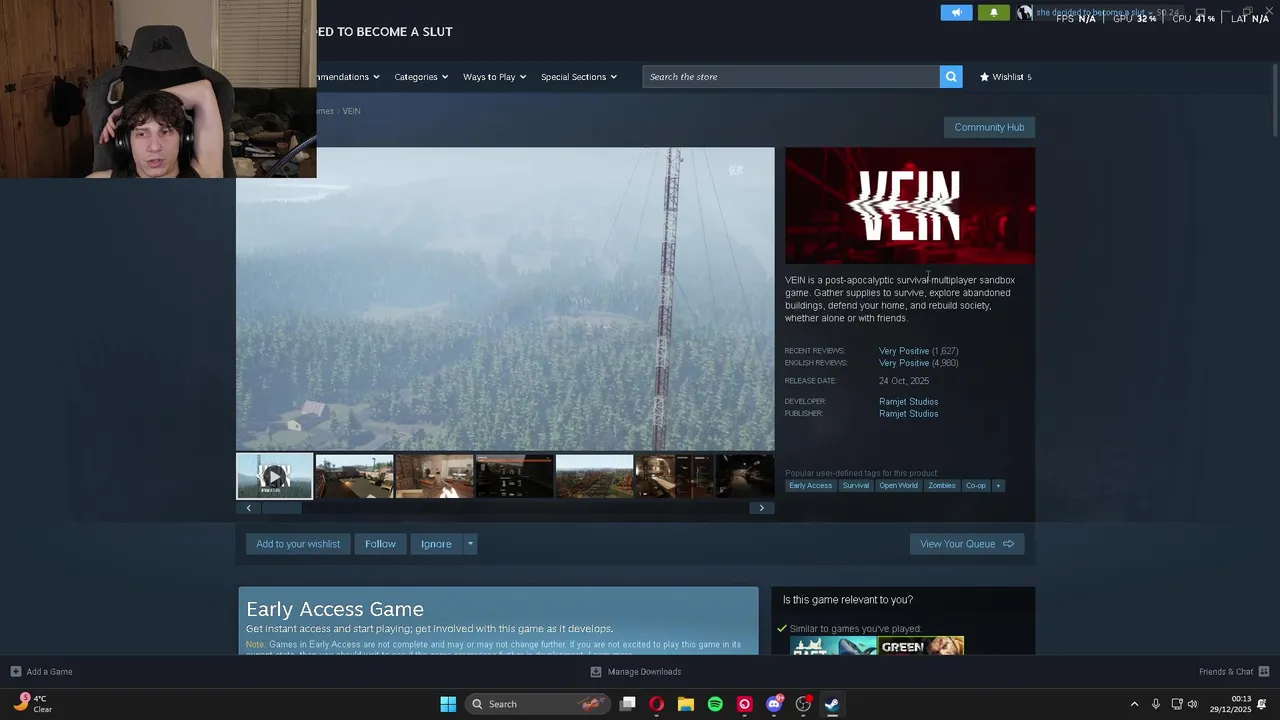Screen dimensions: 1280x720
Task: Select the Zombies tag
Action: tap(941, 486)
